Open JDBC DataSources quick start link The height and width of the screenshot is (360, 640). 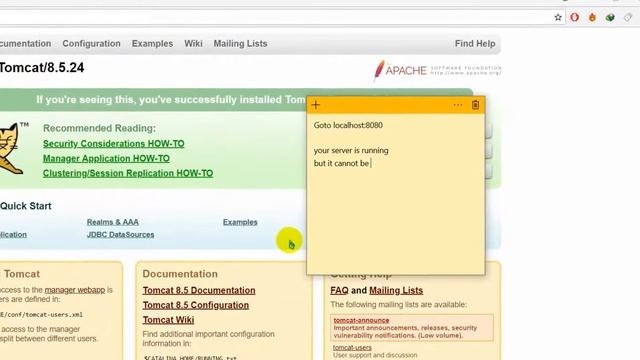120,235
